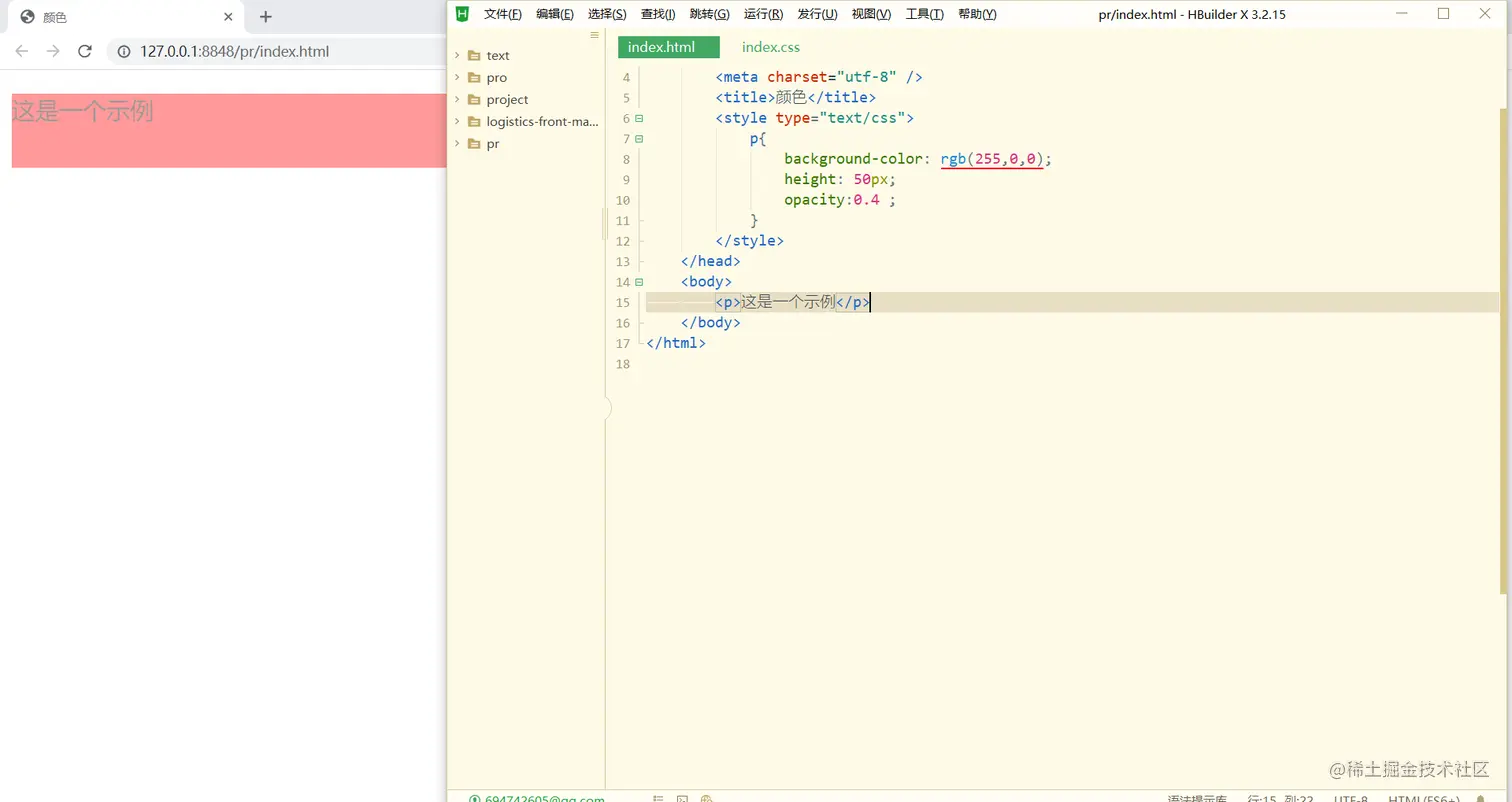Open the 视图(V) menu
1512x802 pixels.
tap(871, 14)
